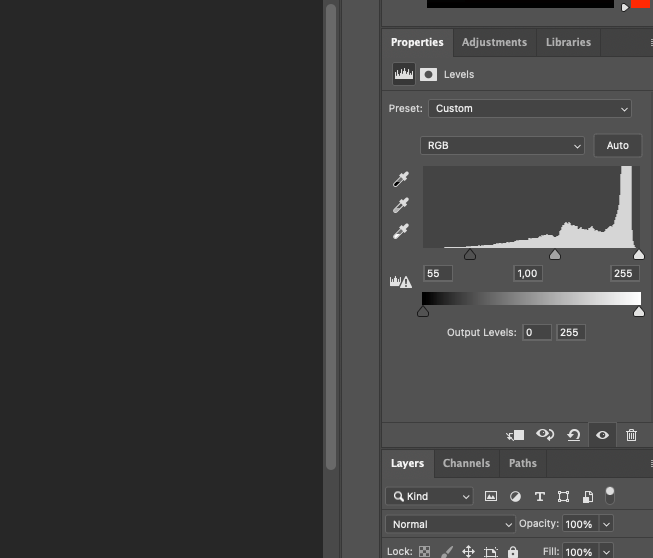Clip adjustment to layer below icon
Viewport: 653px width, 558px height.
click(515, 435)
